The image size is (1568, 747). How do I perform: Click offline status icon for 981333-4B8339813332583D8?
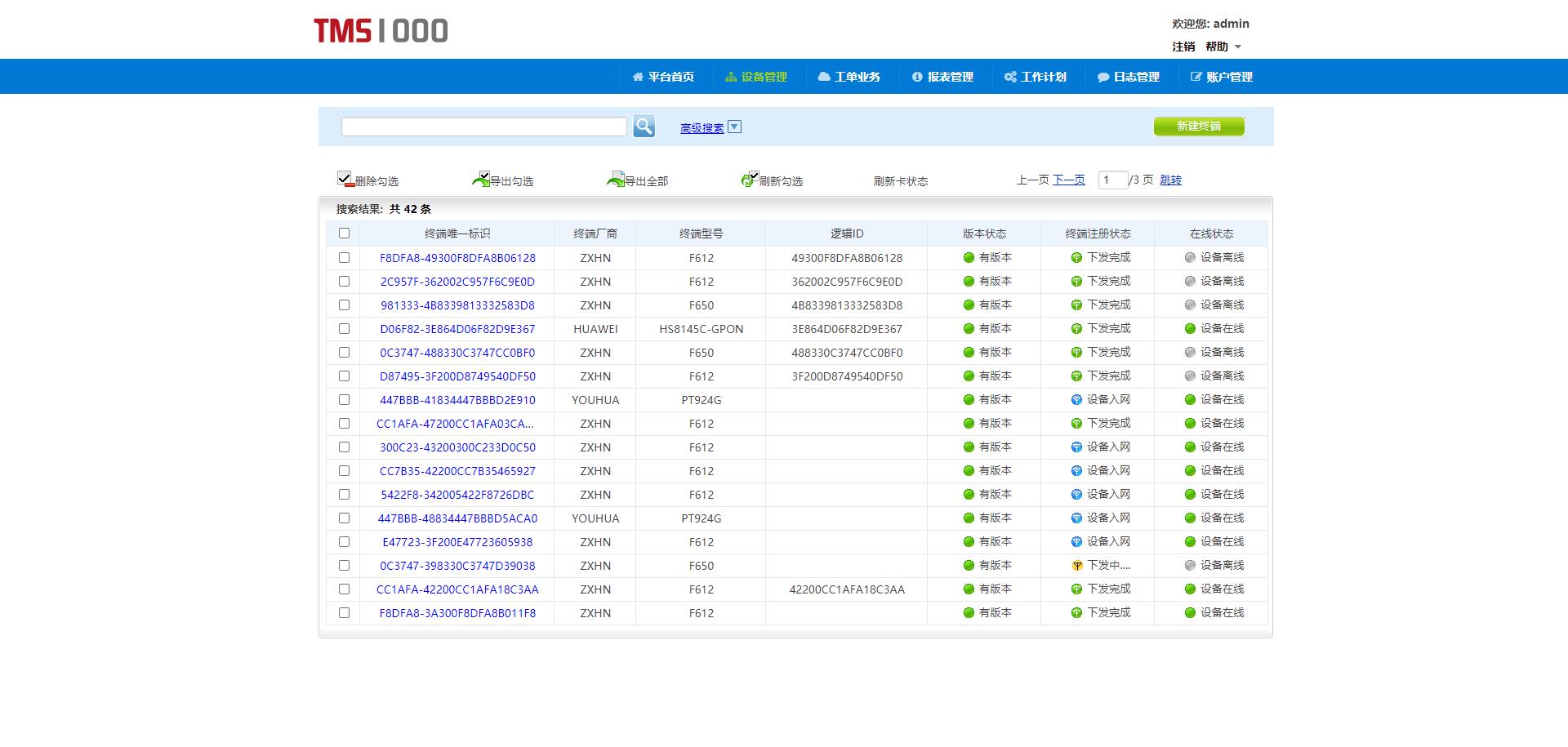1190,305
